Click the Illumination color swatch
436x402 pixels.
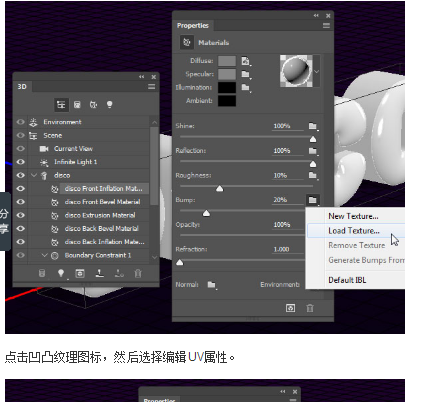tap(227, 88)
